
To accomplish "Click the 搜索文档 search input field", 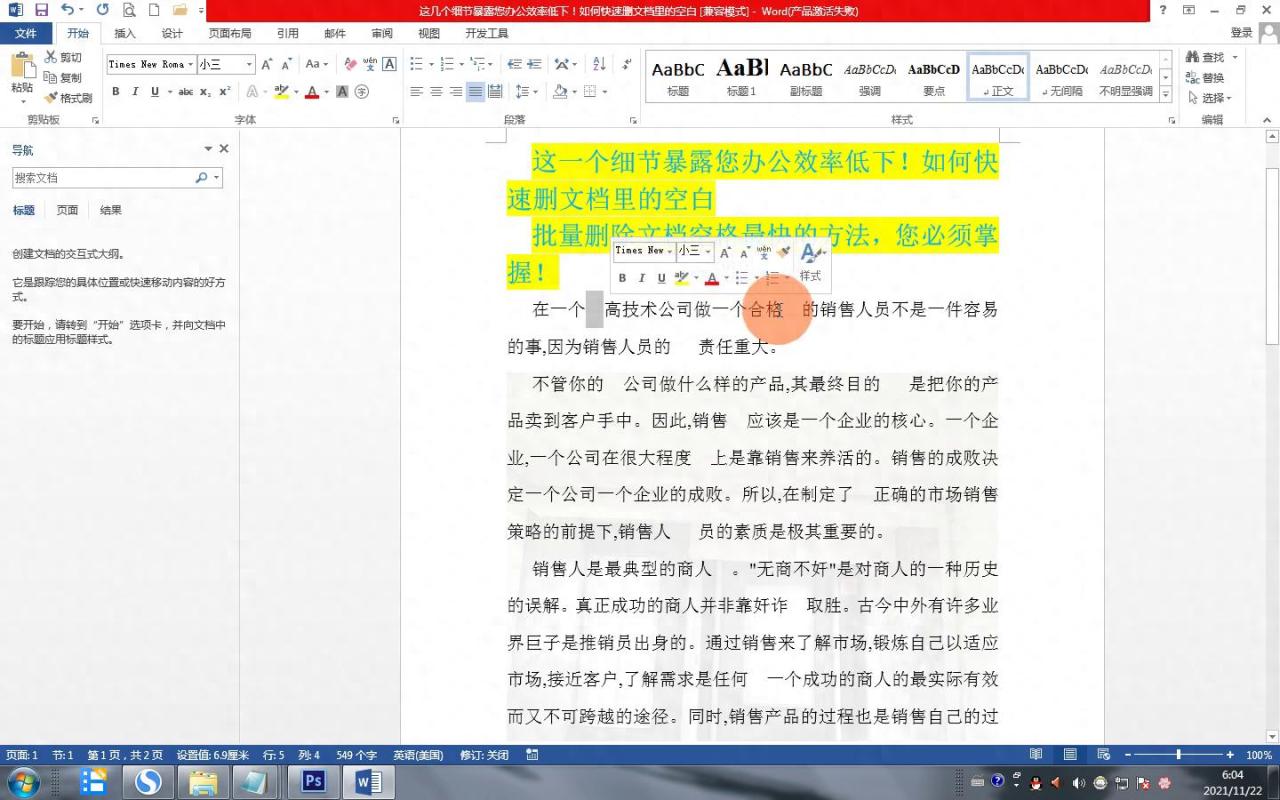I will tap(100, 177).
